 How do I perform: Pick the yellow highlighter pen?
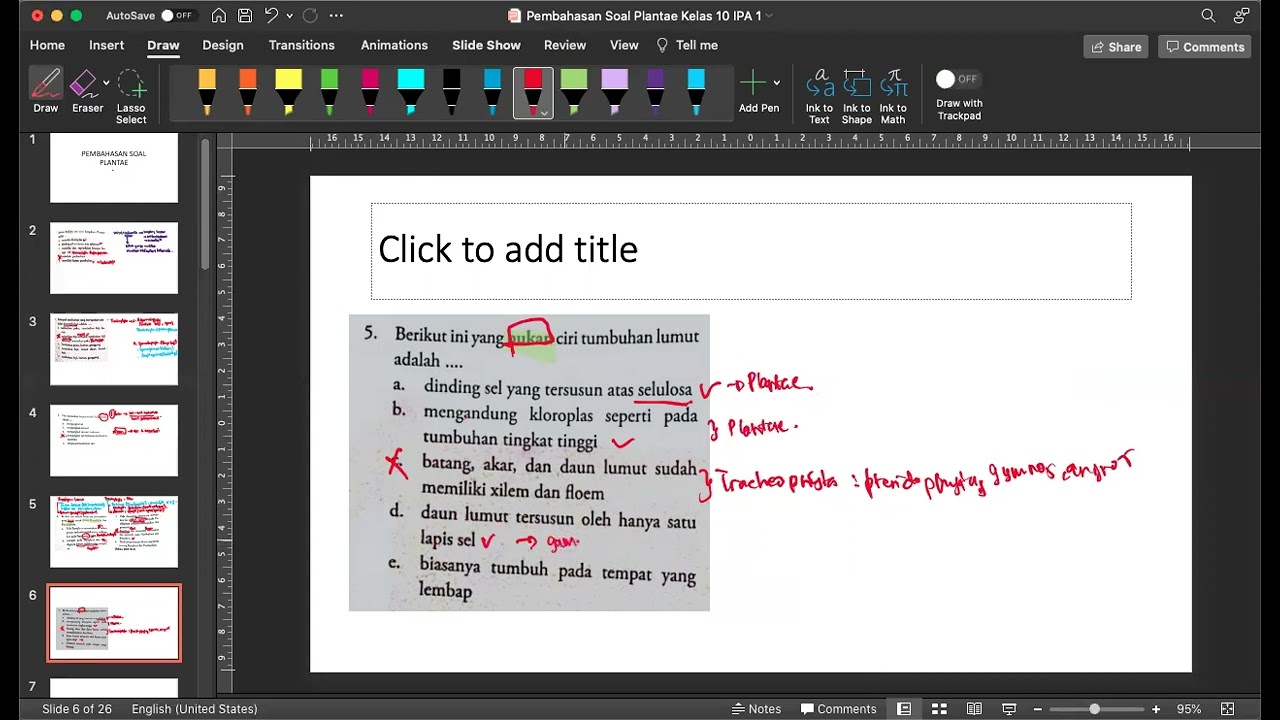pyautogui.click(x=288, y=92)
